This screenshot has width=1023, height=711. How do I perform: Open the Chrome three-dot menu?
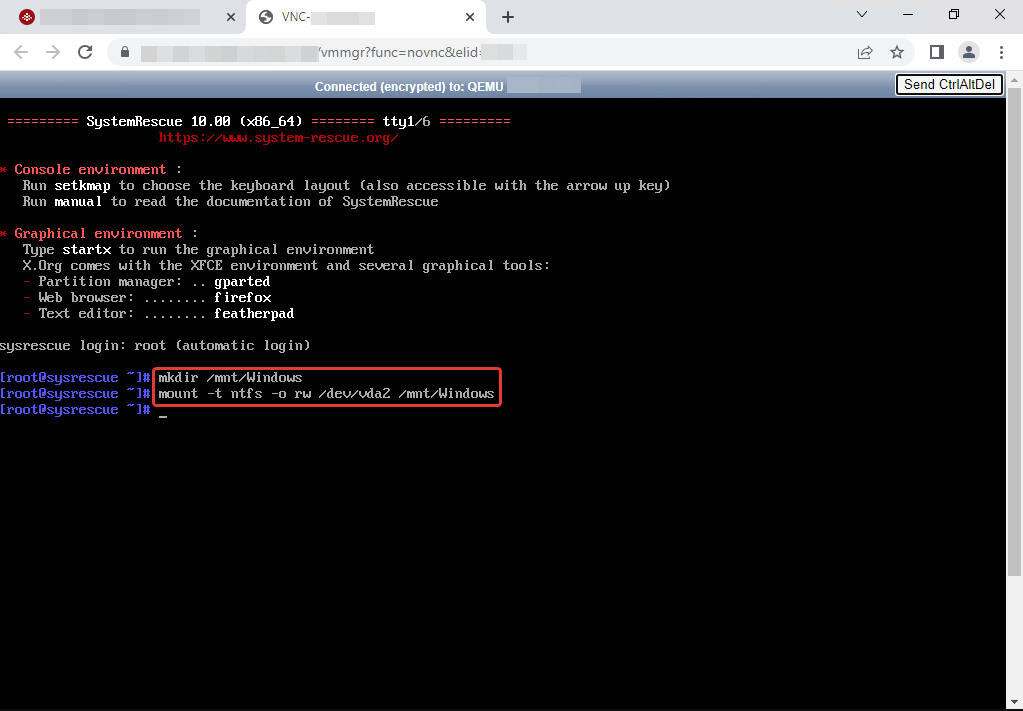[1002, 52]
